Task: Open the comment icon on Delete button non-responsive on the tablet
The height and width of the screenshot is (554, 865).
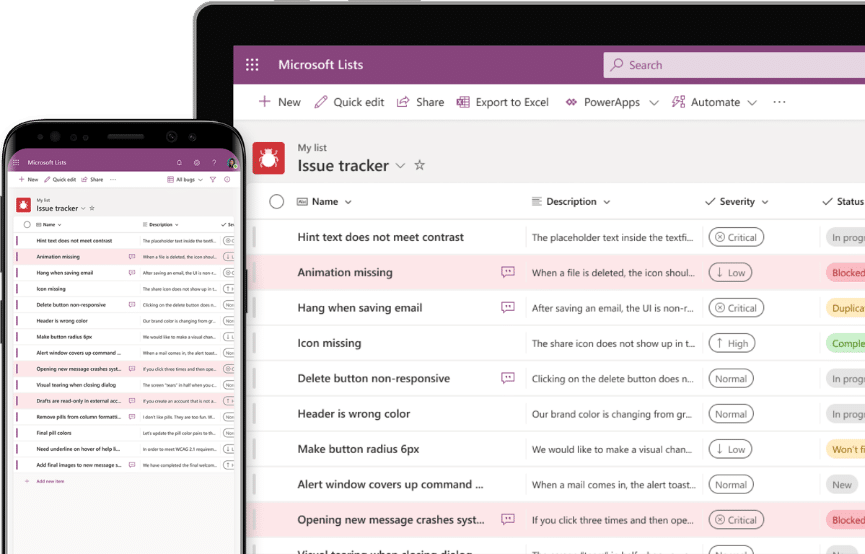Action: [508, 378]
